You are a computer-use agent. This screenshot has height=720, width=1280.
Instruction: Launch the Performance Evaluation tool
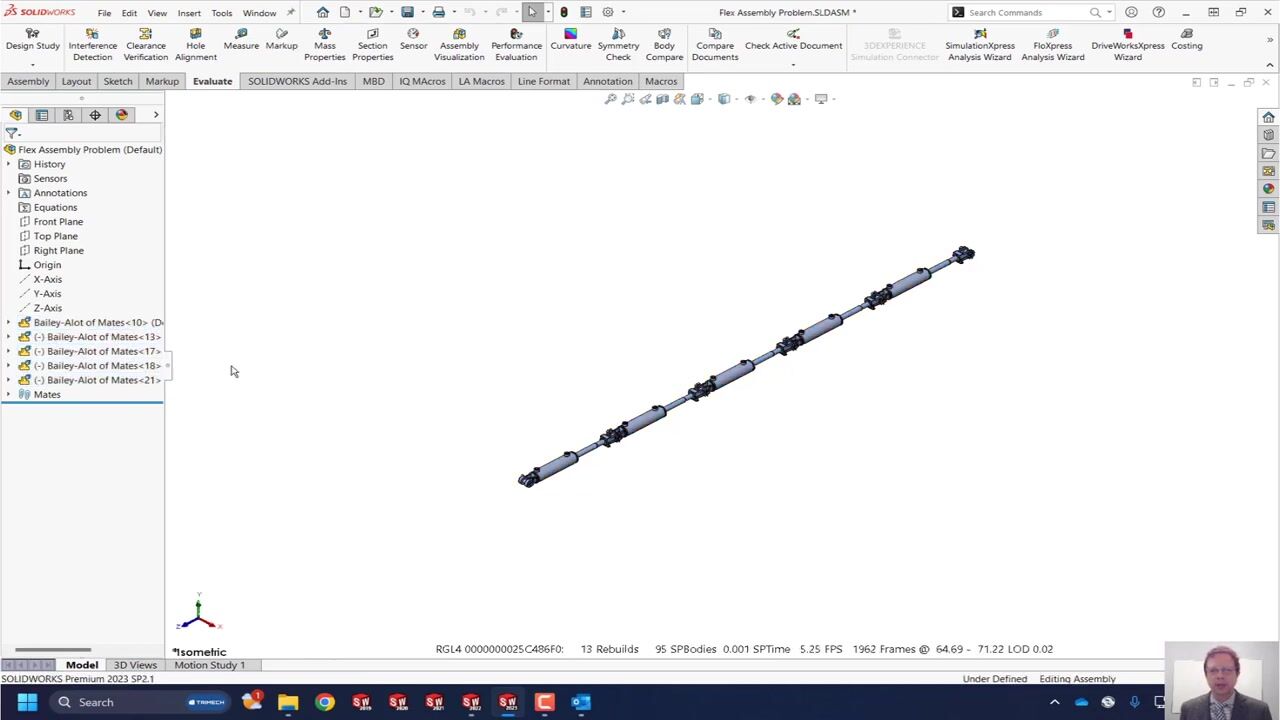pos(516,45)
